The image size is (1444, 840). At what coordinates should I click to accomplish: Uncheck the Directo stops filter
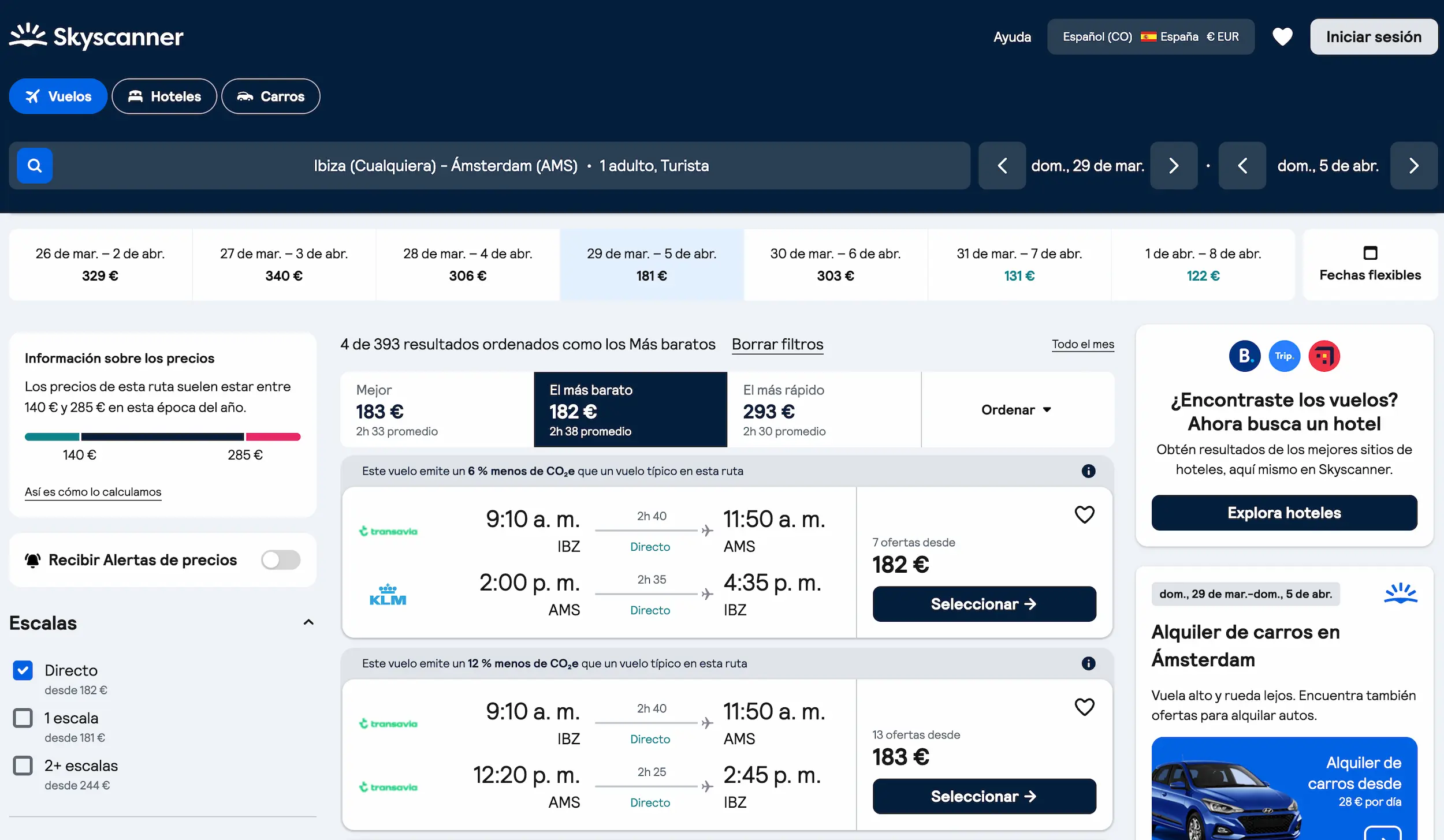(23, 670)
